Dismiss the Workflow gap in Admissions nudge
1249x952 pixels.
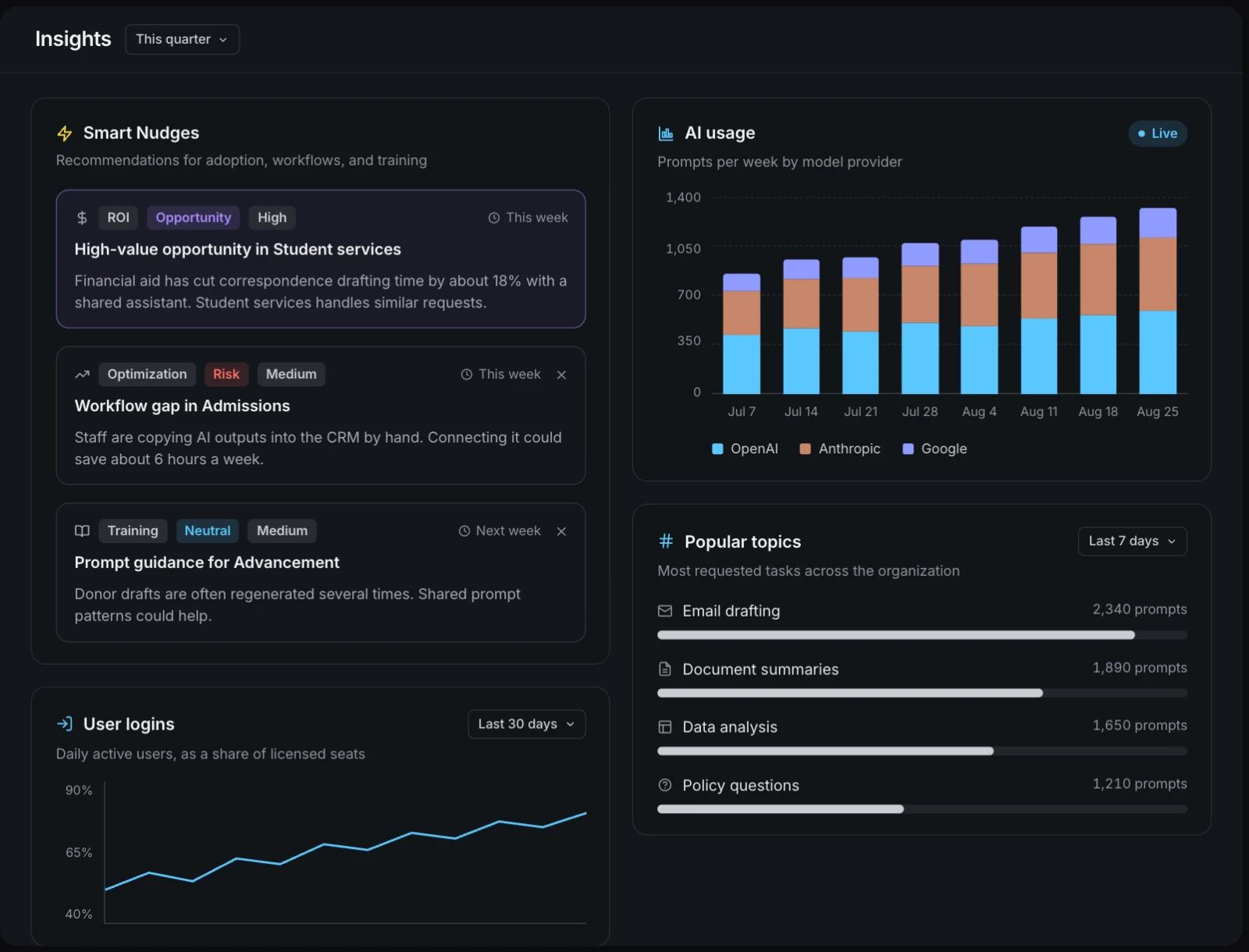561,375
